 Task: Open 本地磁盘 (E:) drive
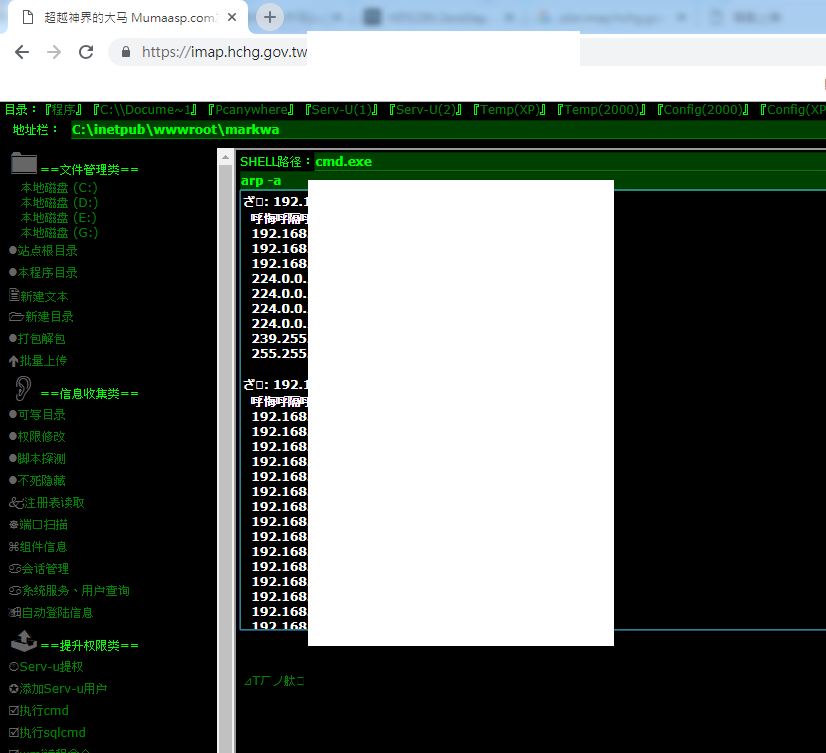tap(59, 218)
